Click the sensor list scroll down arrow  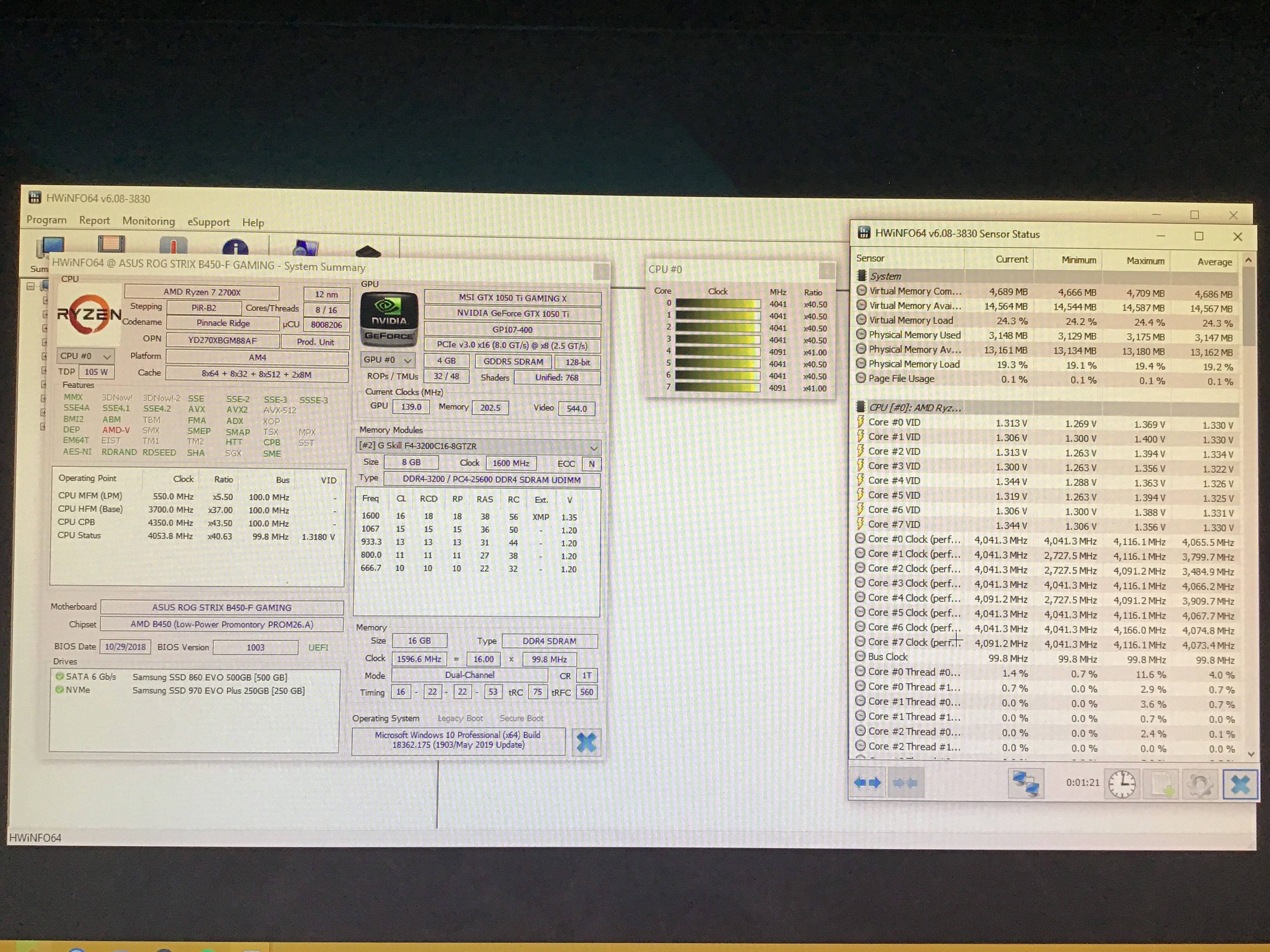click(x=1251, y=754)
